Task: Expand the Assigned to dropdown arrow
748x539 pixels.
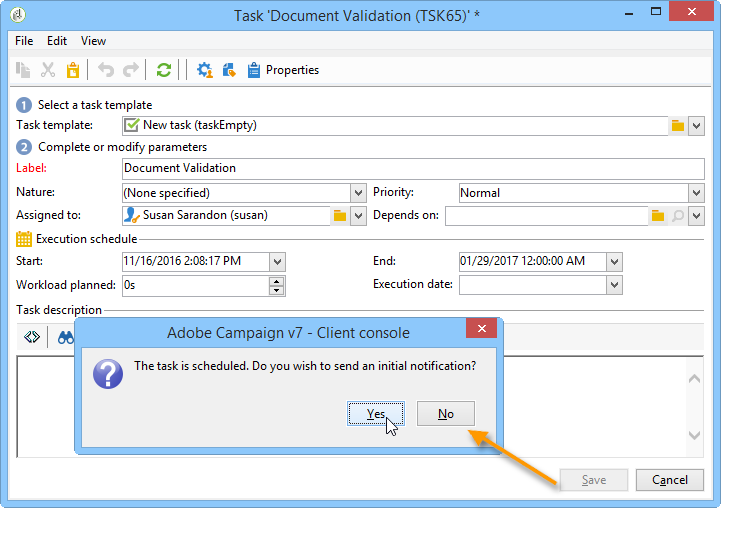Action: (358, 216)
